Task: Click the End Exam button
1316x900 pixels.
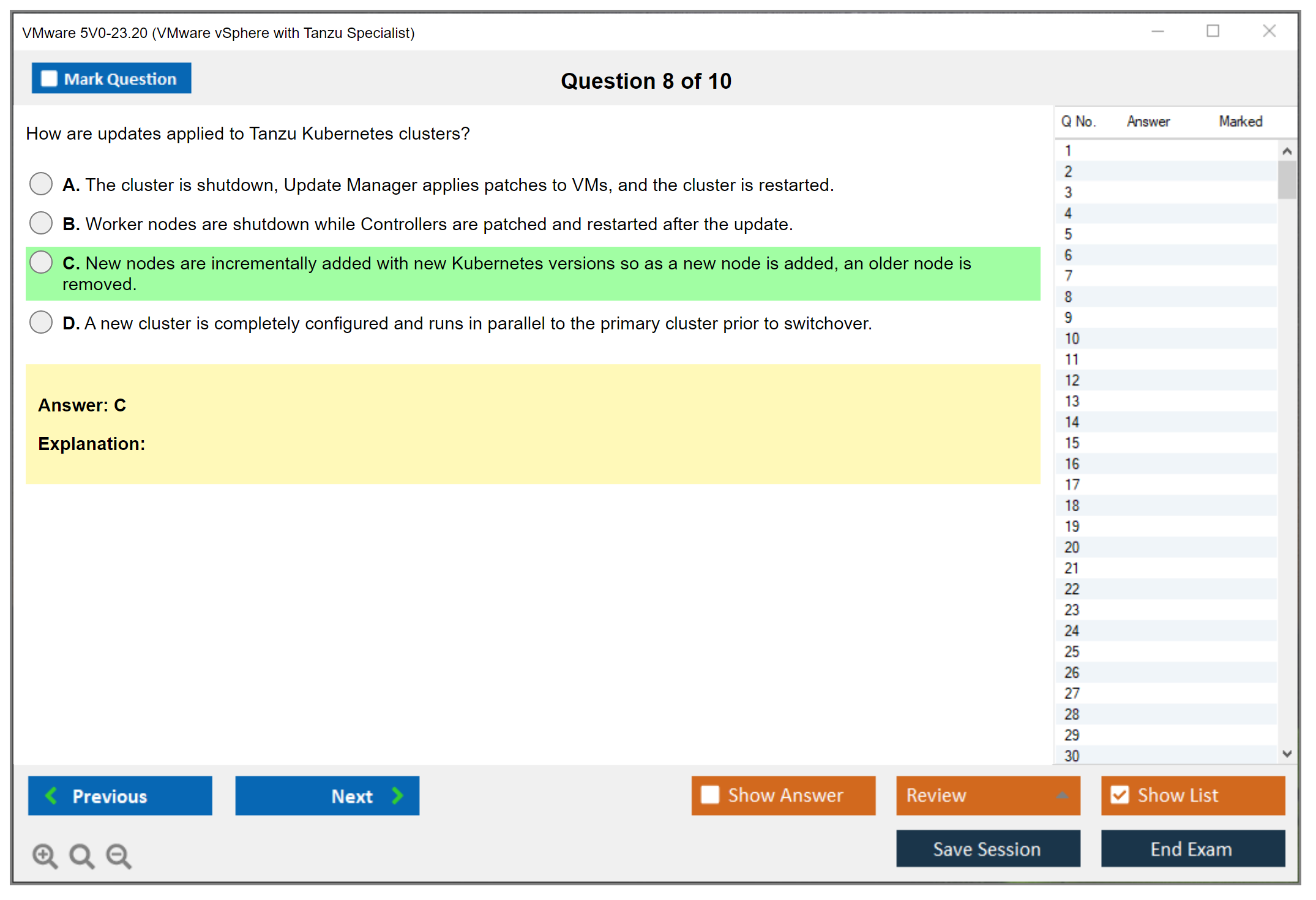Action: (1192, 849)
